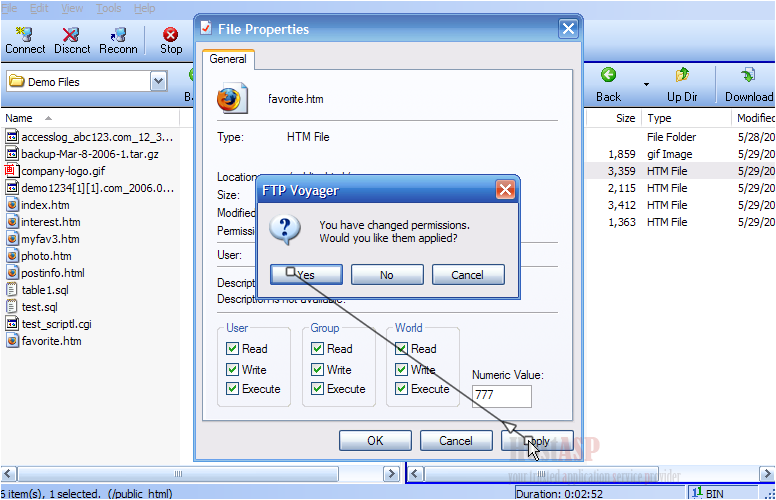
Task: Click the right pane scrollbar right arrow
Action: [767, 474]
